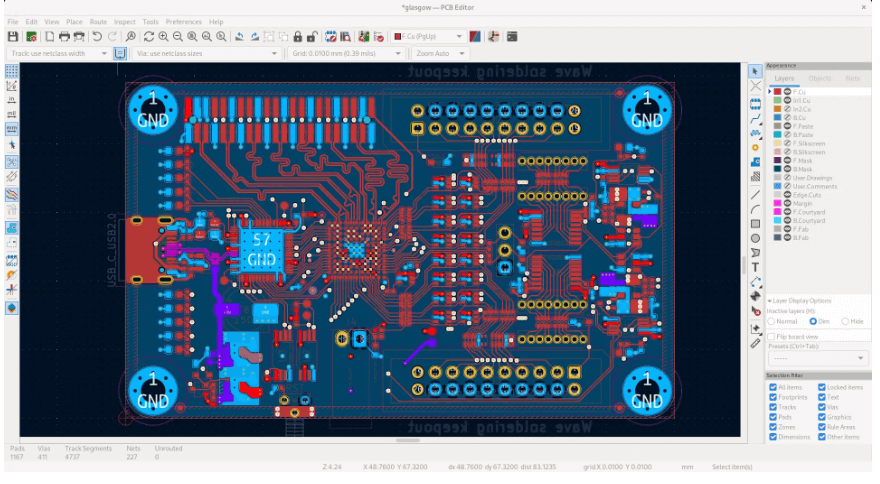Viewport: 880px width, 484px height.
Task: Switch to the Nets tab
Action: (x=852, y=77)
